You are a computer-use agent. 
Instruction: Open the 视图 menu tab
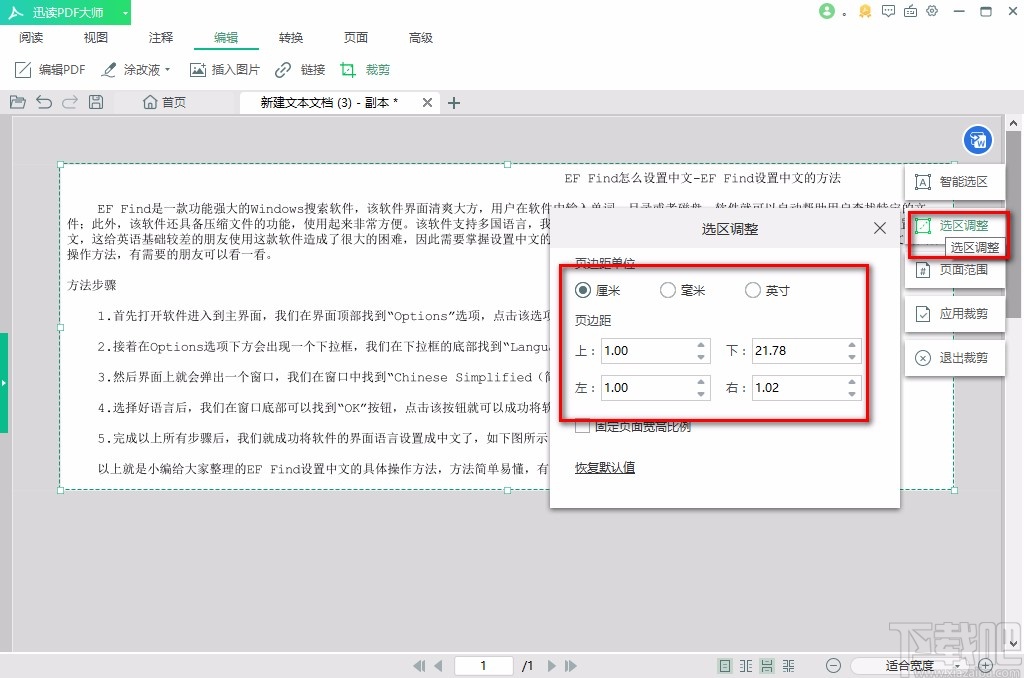pos(95,37)
